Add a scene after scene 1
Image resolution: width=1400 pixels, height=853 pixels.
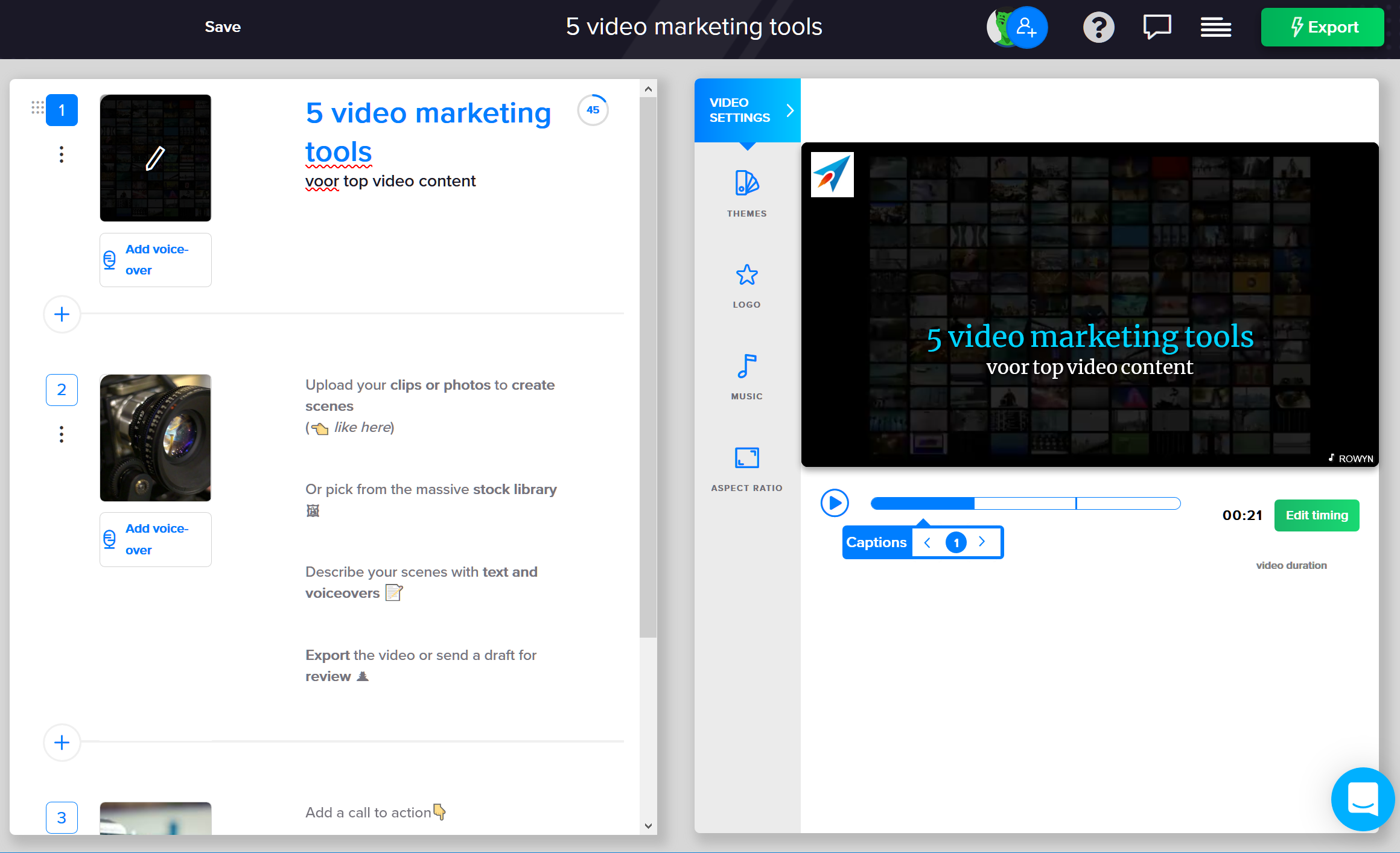[62, 314]
